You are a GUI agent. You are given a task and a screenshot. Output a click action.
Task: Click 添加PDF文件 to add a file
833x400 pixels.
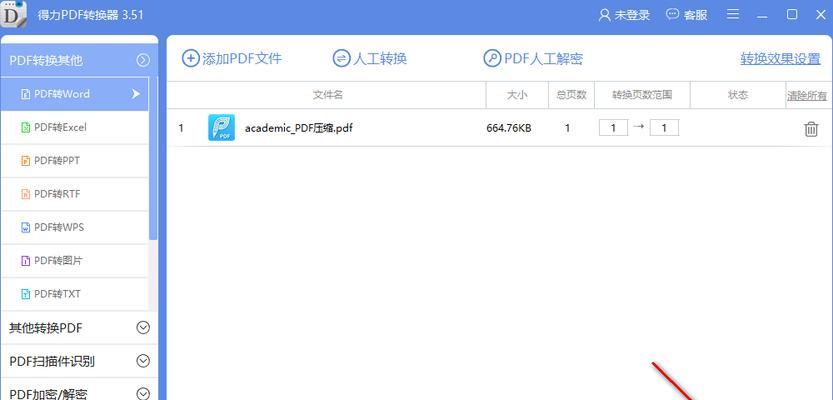tap(232, 58)
